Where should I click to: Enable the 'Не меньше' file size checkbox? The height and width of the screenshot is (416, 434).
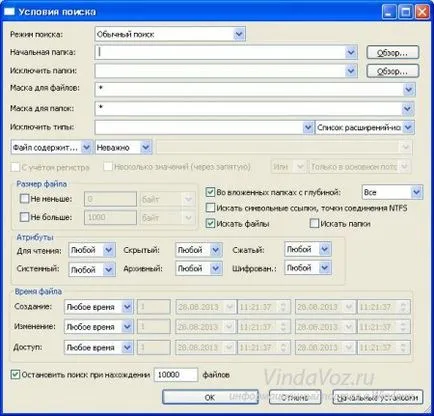coord(24,199)
